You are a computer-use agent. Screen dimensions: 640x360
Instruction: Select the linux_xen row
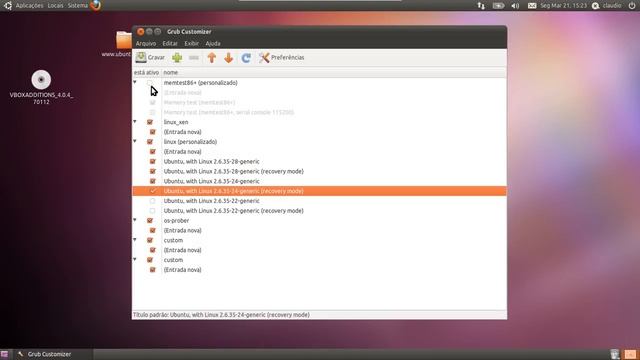(319, 122)
